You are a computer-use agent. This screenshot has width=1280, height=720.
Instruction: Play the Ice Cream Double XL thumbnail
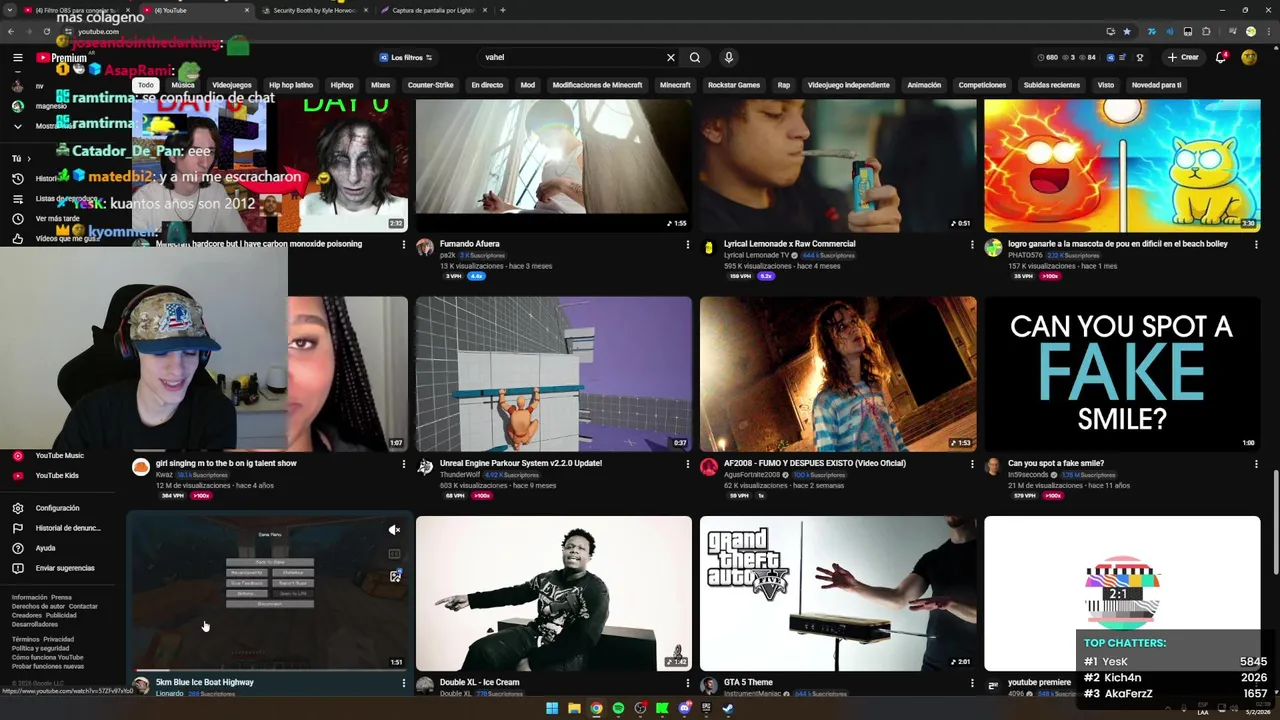[554, 593]
